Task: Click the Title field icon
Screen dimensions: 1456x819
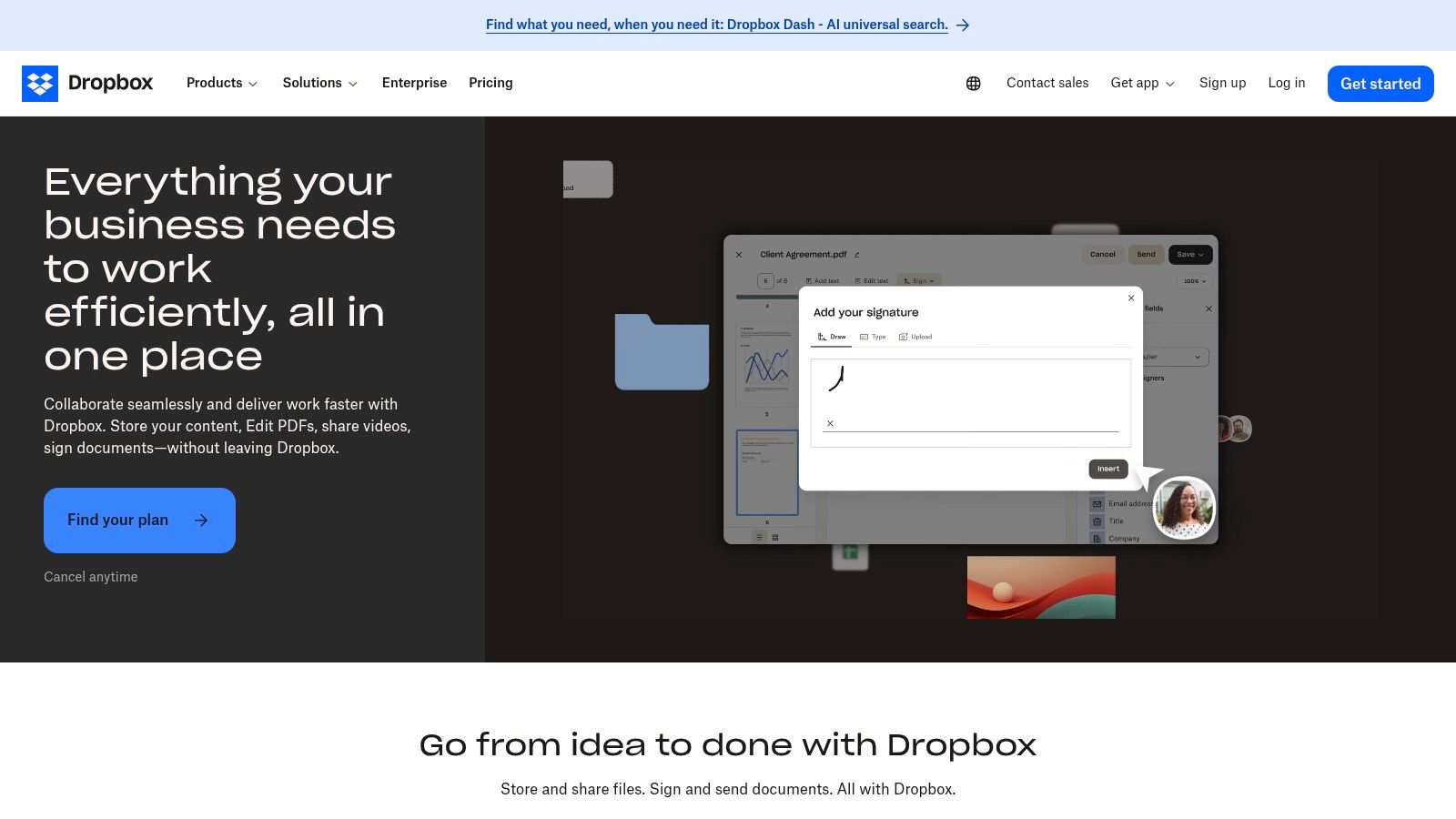Action: (1097, 521)
